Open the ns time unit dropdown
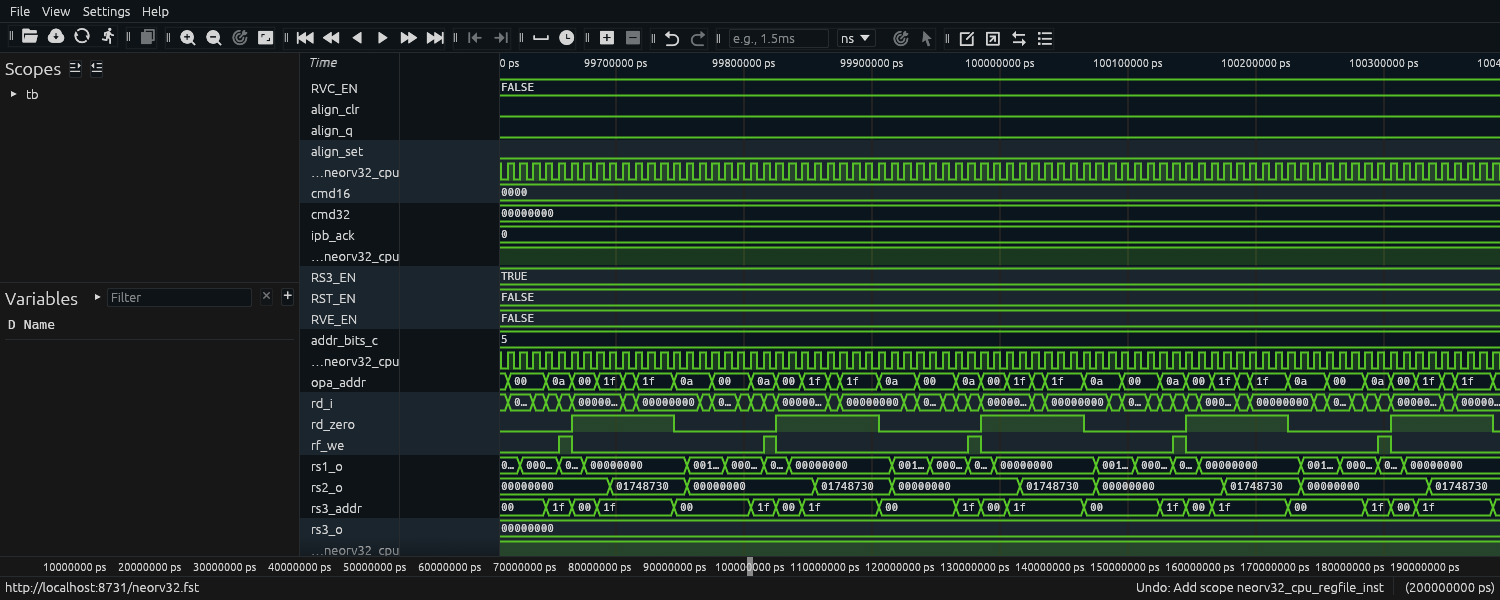1500x600 pixels. point(856,38)
